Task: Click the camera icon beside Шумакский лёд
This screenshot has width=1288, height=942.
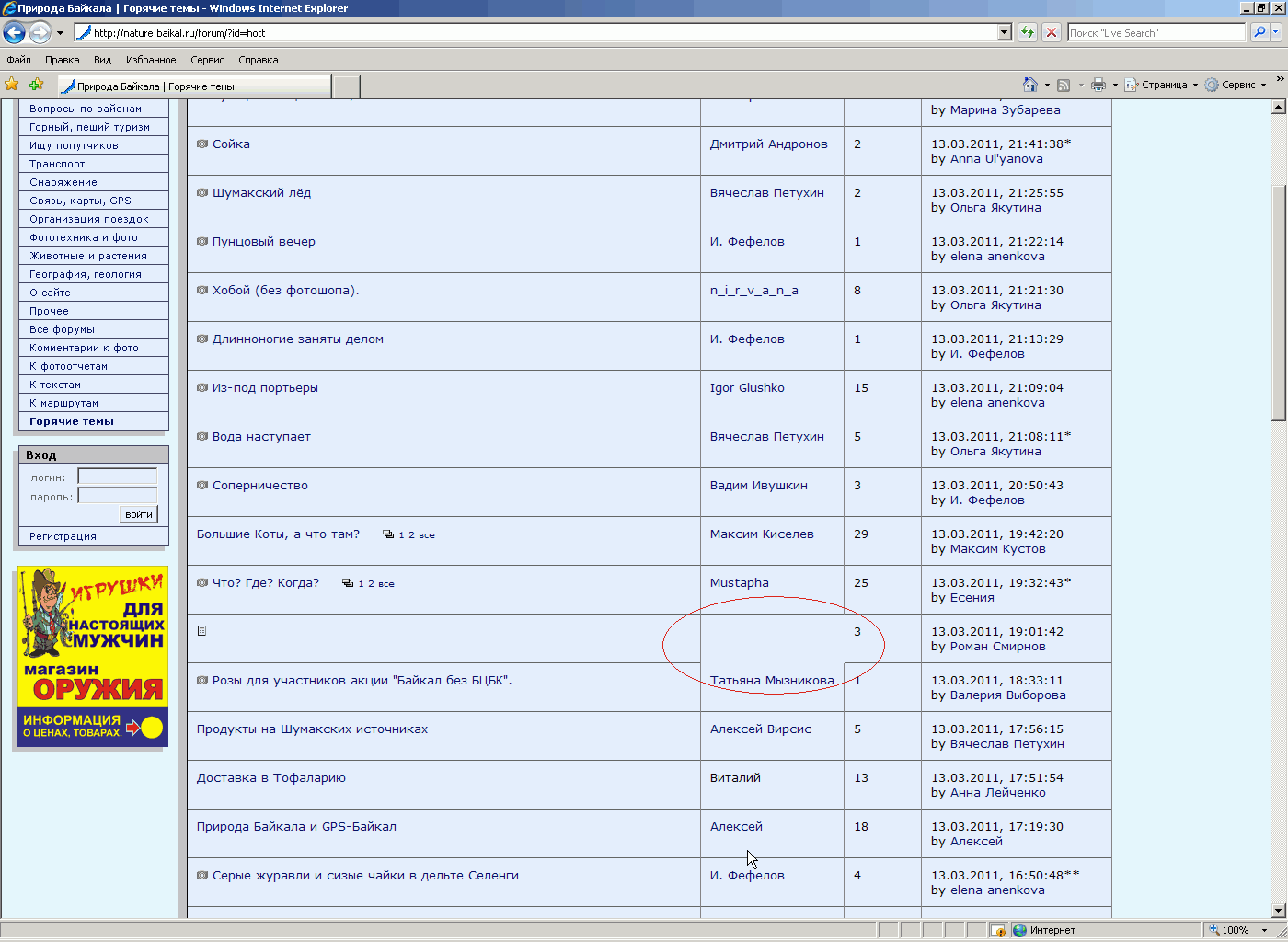Action: pos(202,192)
